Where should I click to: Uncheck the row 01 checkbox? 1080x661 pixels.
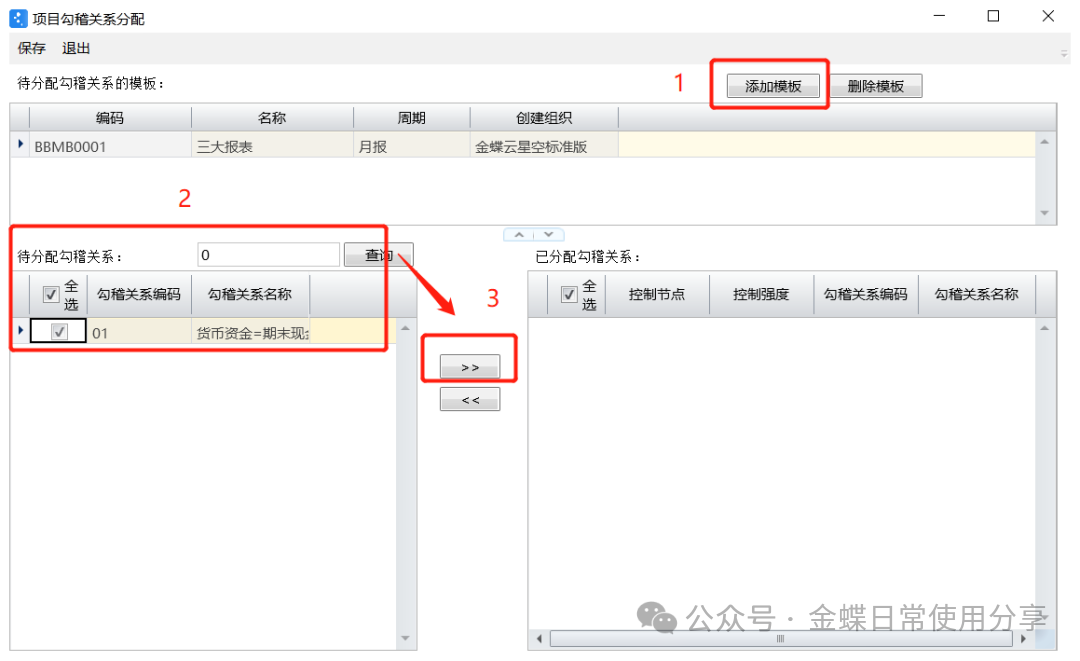point(59,332)
